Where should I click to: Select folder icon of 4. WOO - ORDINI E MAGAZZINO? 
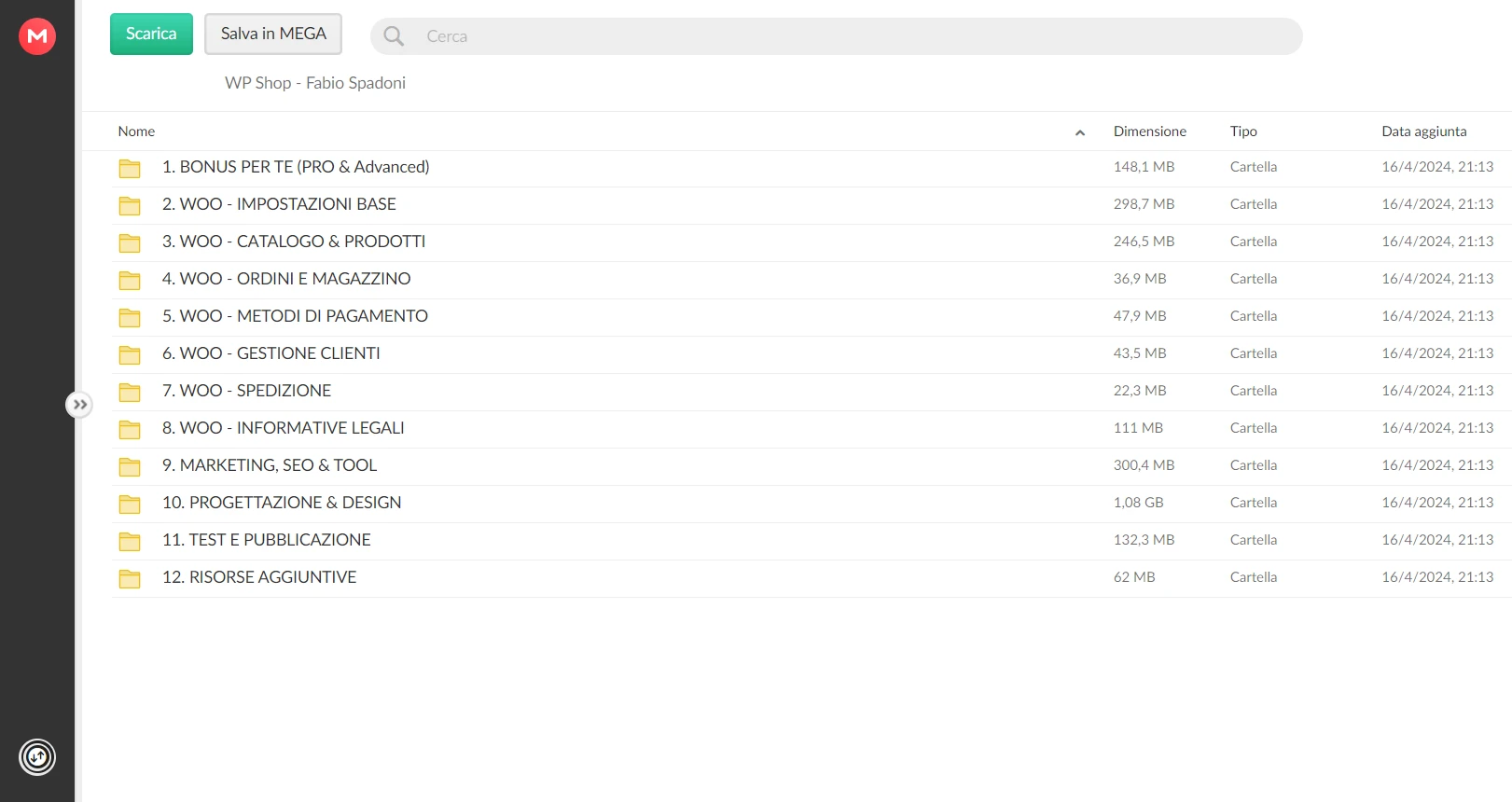(130, 280)
